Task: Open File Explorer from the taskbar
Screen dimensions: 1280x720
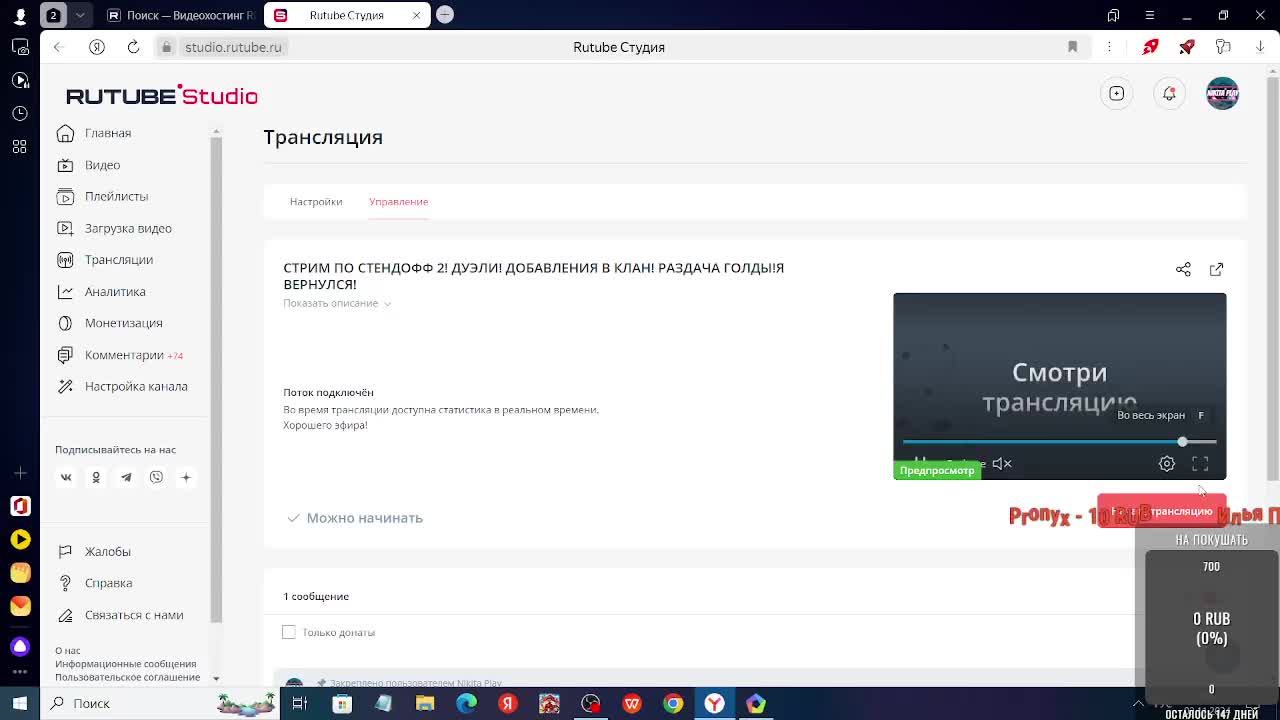Action: (x=425, y=703)
